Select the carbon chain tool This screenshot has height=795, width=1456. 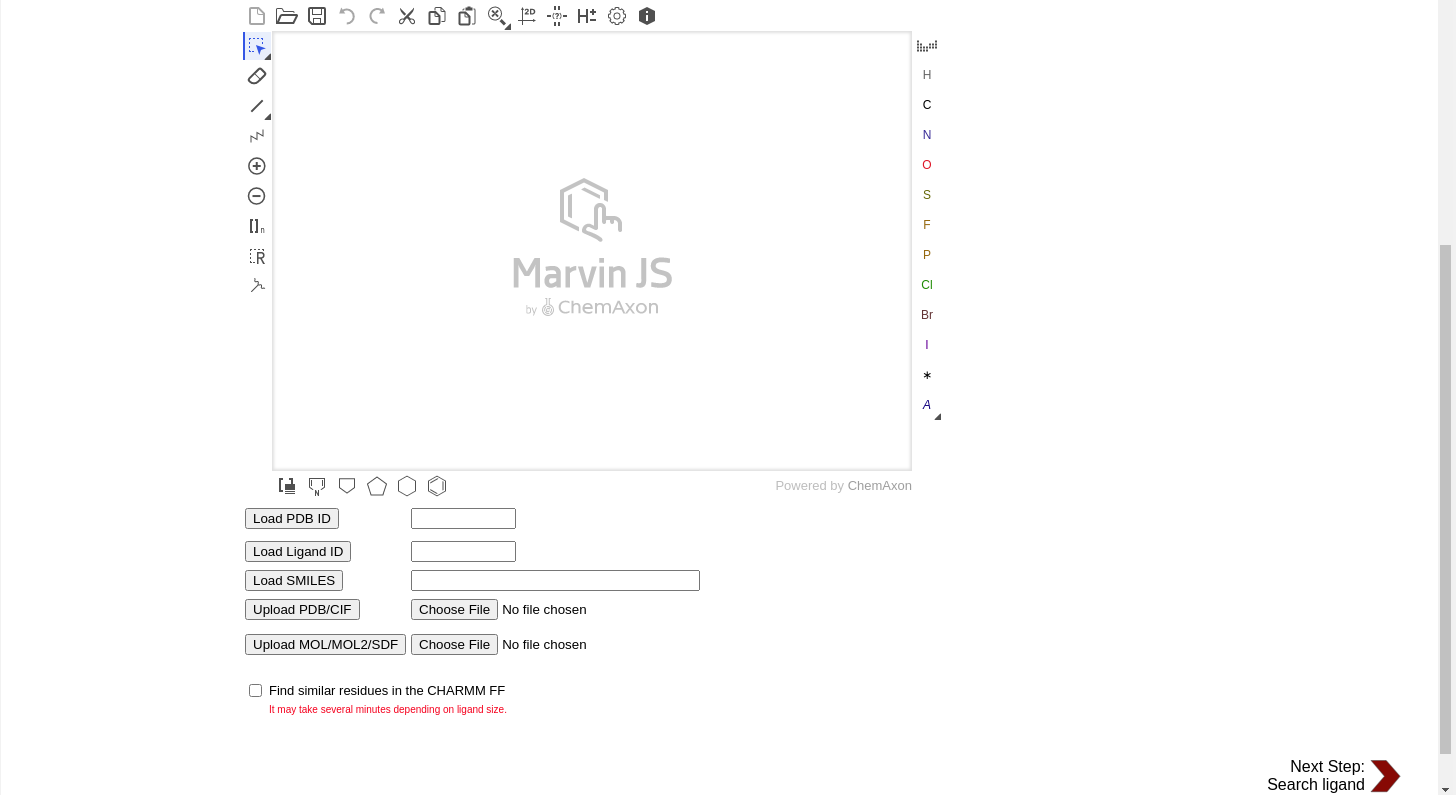coord(257,136)
